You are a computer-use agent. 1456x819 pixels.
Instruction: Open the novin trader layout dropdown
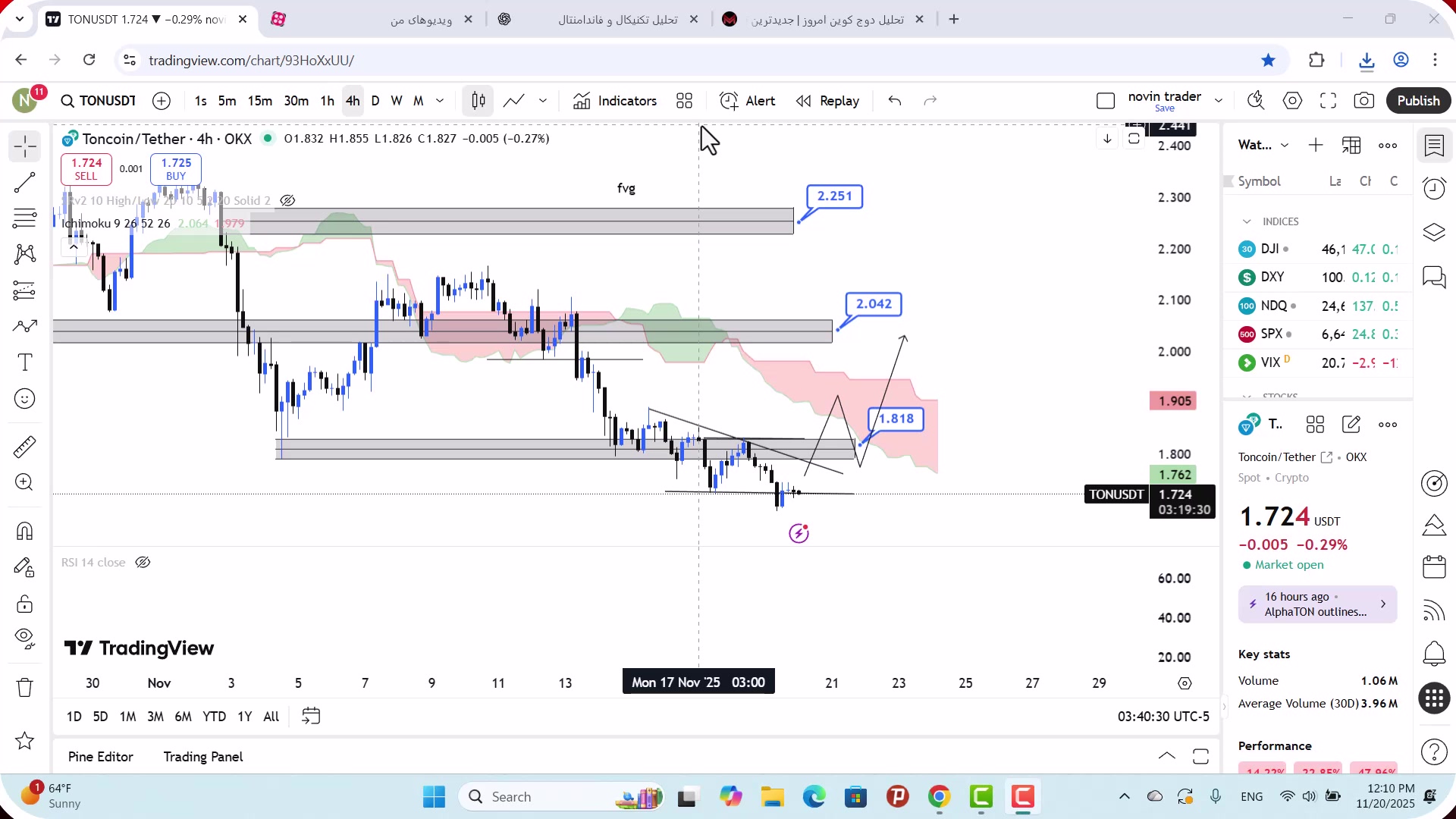pos(1219,101)
